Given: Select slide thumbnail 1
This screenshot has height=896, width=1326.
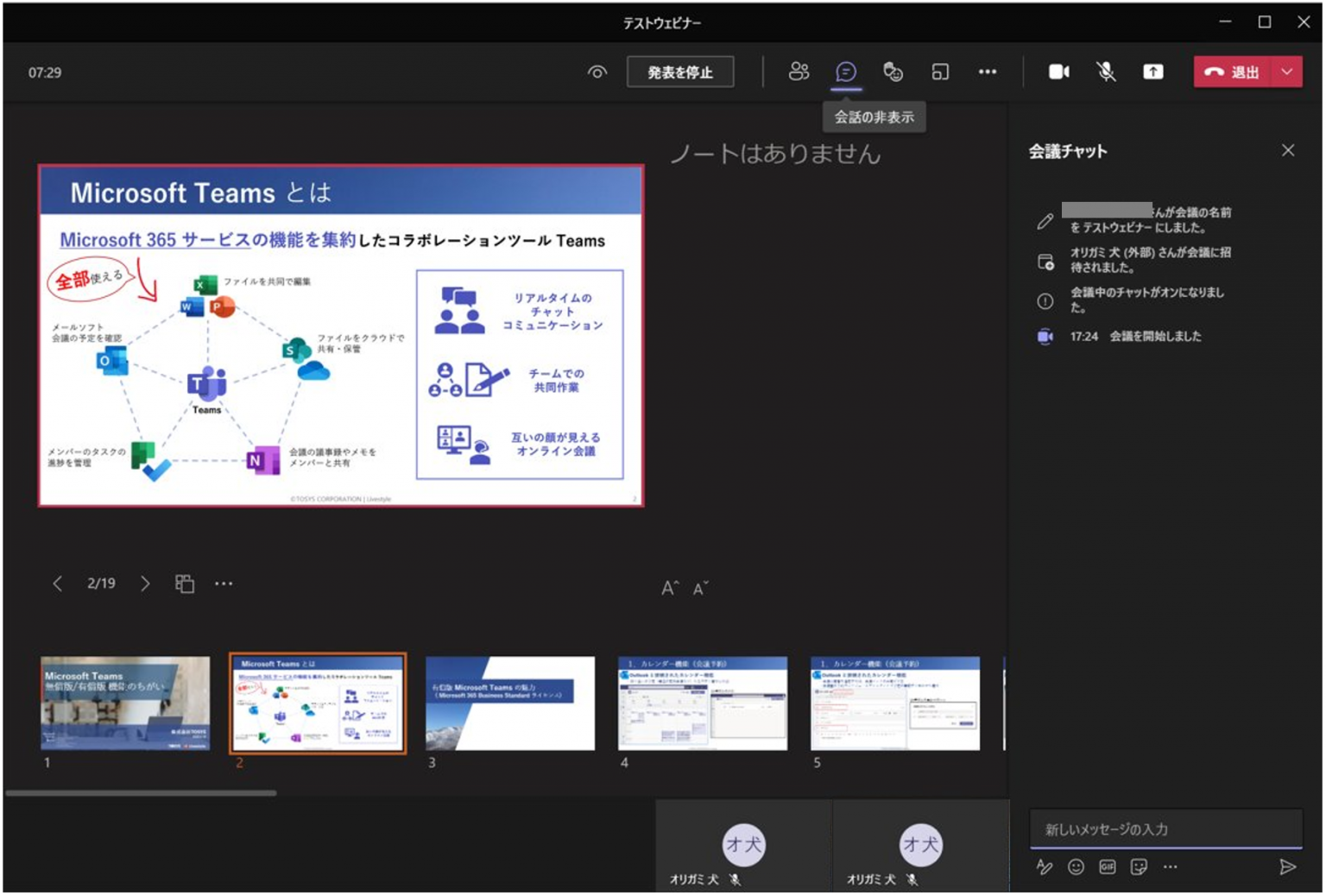Looking at the screenshot, I should (125, 703).
